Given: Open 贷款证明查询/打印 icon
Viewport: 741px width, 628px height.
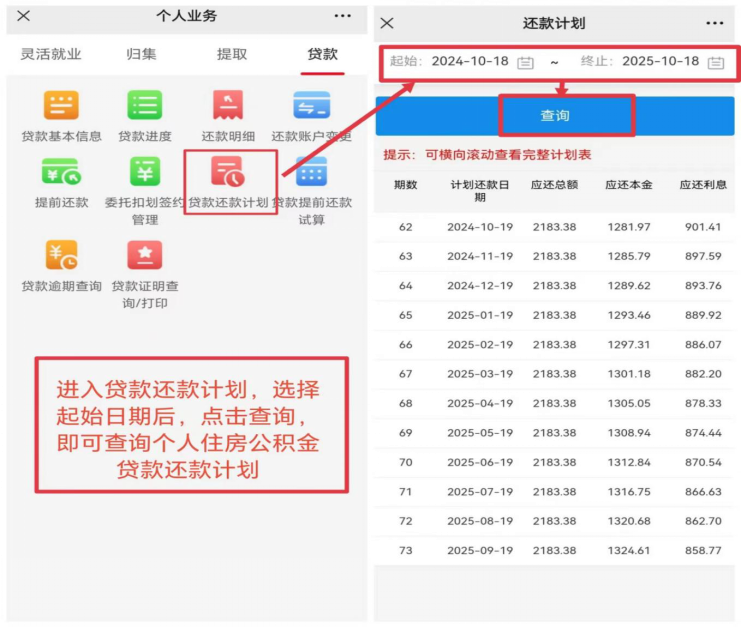Looking at the screenshot, I should pos(145,256).
